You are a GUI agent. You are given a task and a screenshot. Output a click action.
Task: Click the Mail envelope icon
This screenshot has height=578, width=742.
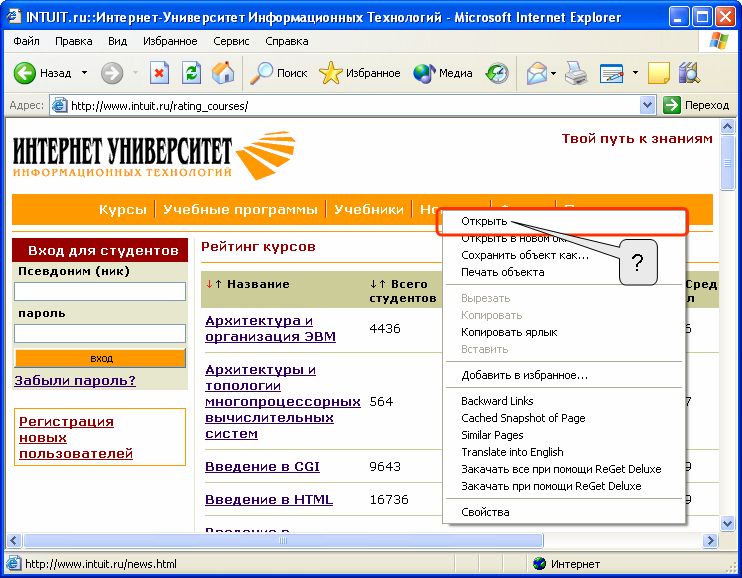point(537,73)
